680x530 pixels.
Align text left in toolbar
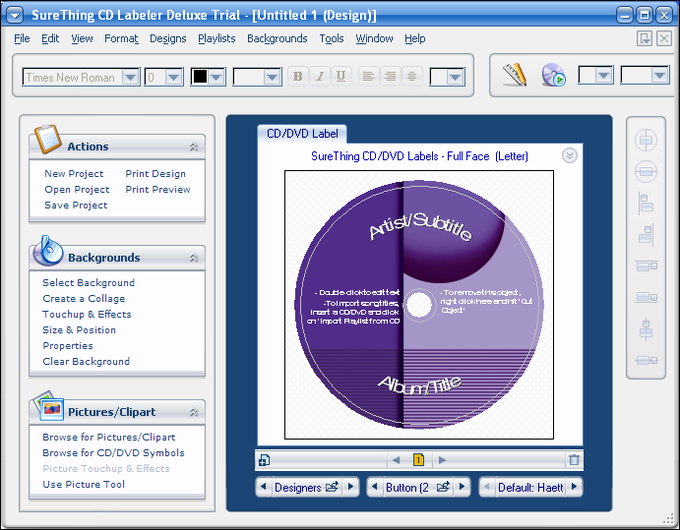tap(369, 77)
